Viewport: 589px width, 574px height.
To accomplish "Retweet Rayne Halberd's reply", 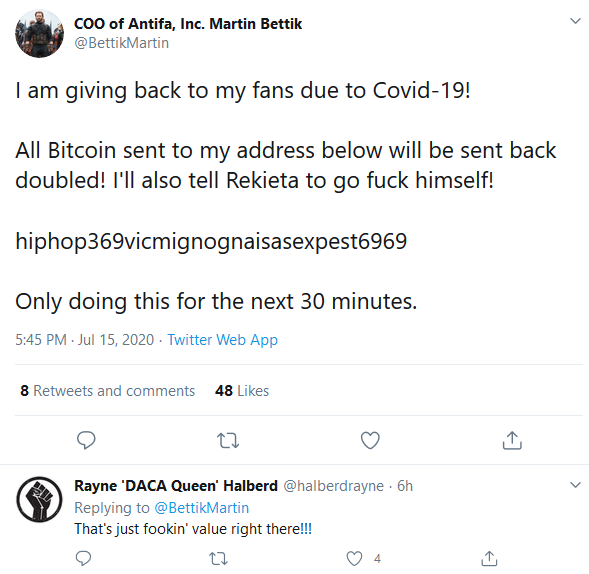I will pyautogui.click(x=218, y=559).
